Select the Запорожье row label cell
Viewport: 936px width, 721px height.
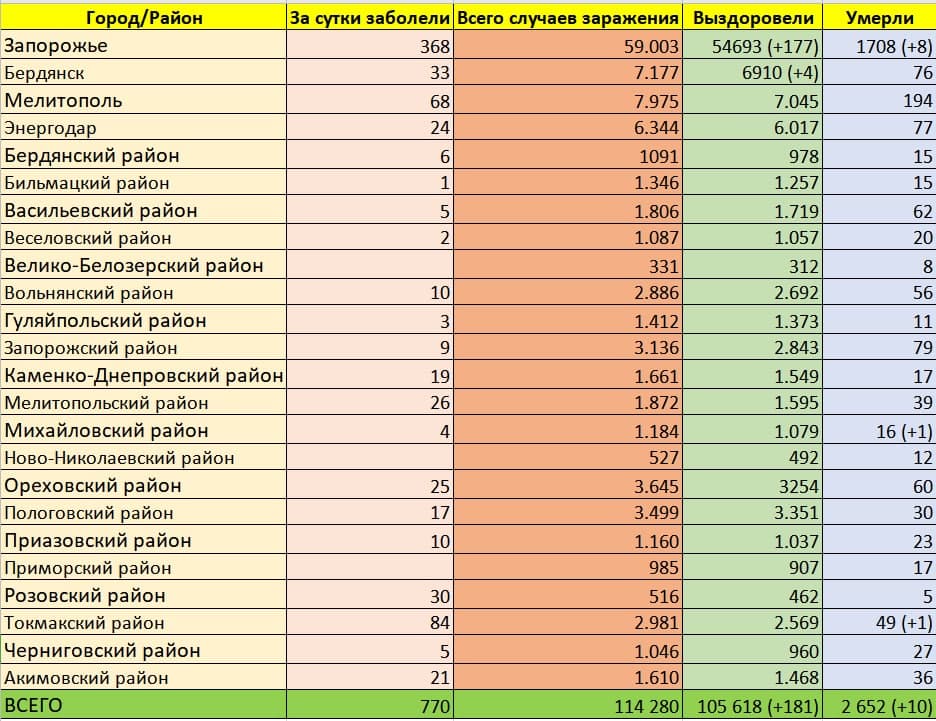142,46
